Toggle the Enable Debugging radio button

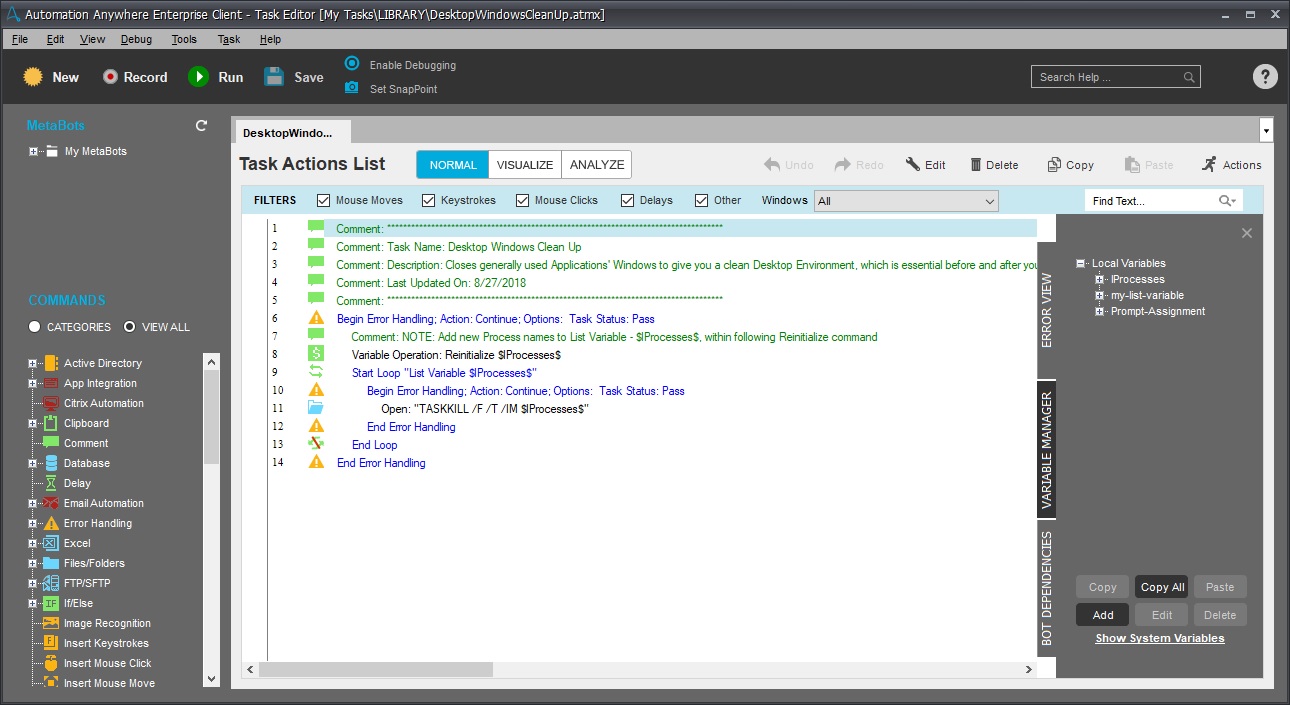click(352, 63)
